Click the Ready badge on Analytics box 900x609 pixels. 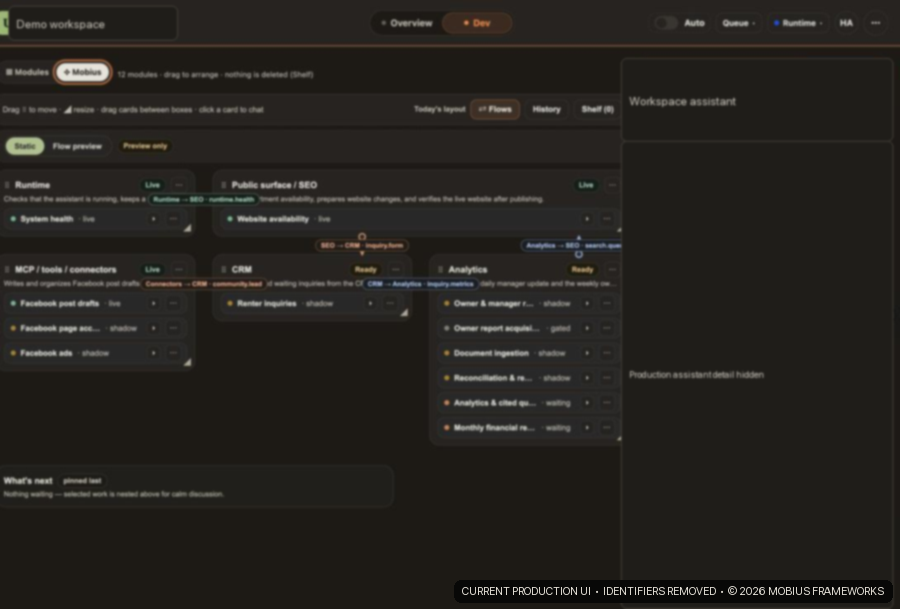click(582, 269)
